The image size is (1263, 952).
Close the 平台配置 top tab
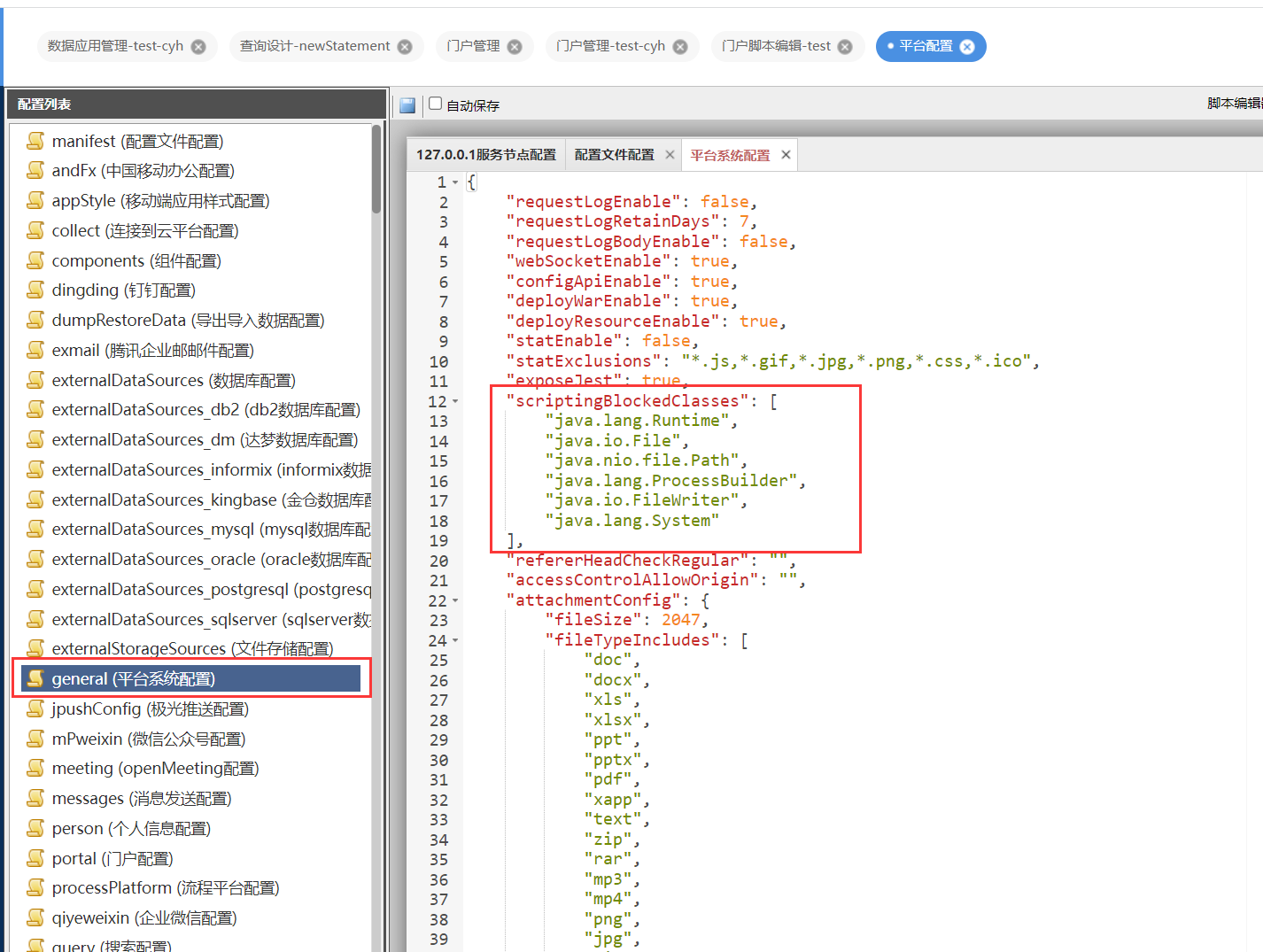(x=967, y=47)
